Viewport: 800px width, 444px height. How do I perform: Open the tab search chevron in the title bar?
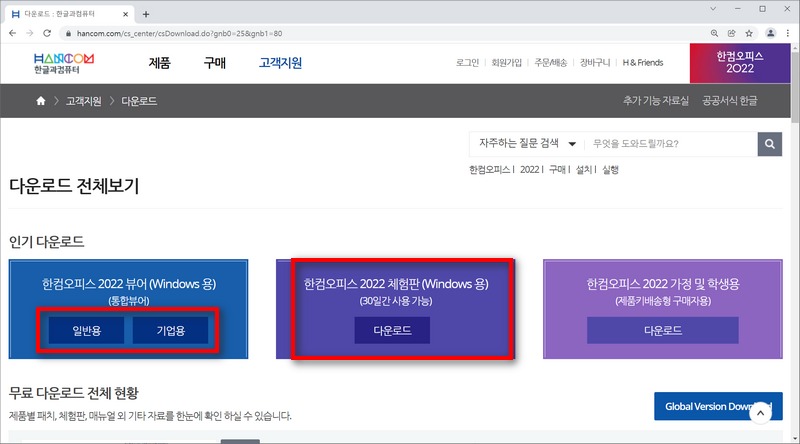pos(713,9)
